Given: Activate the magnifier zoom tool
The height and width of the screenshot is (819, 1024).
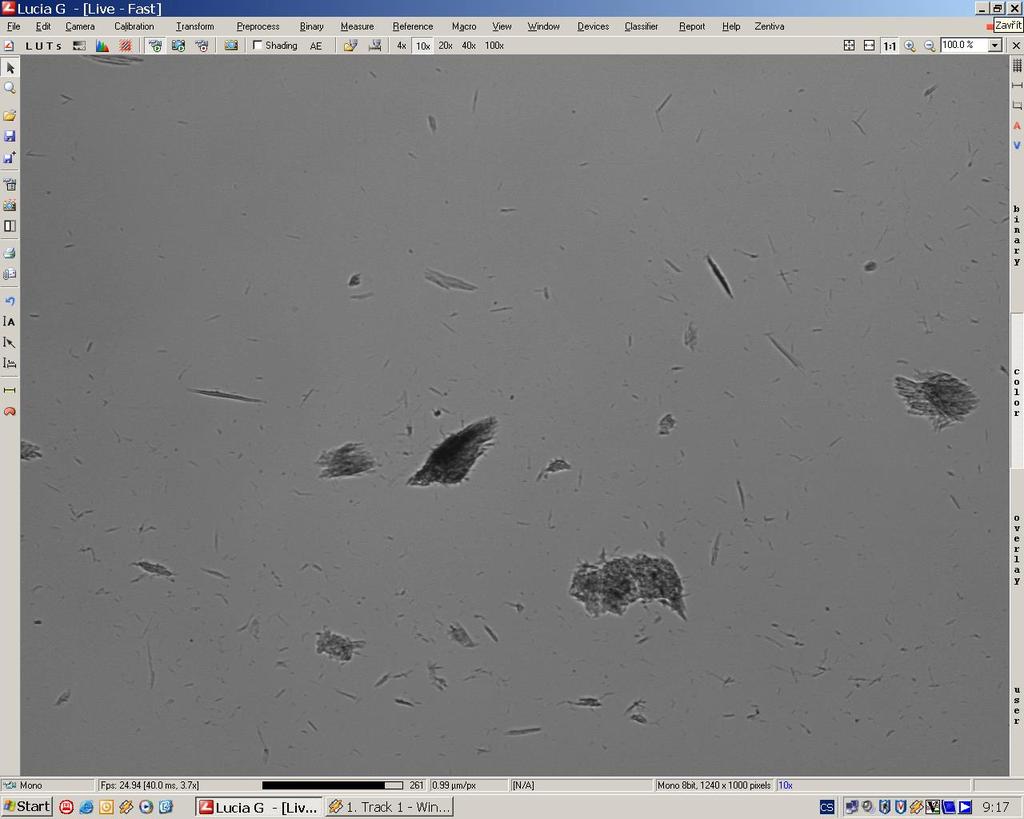Looking at the screenshot, I should (x=10, y=88).
